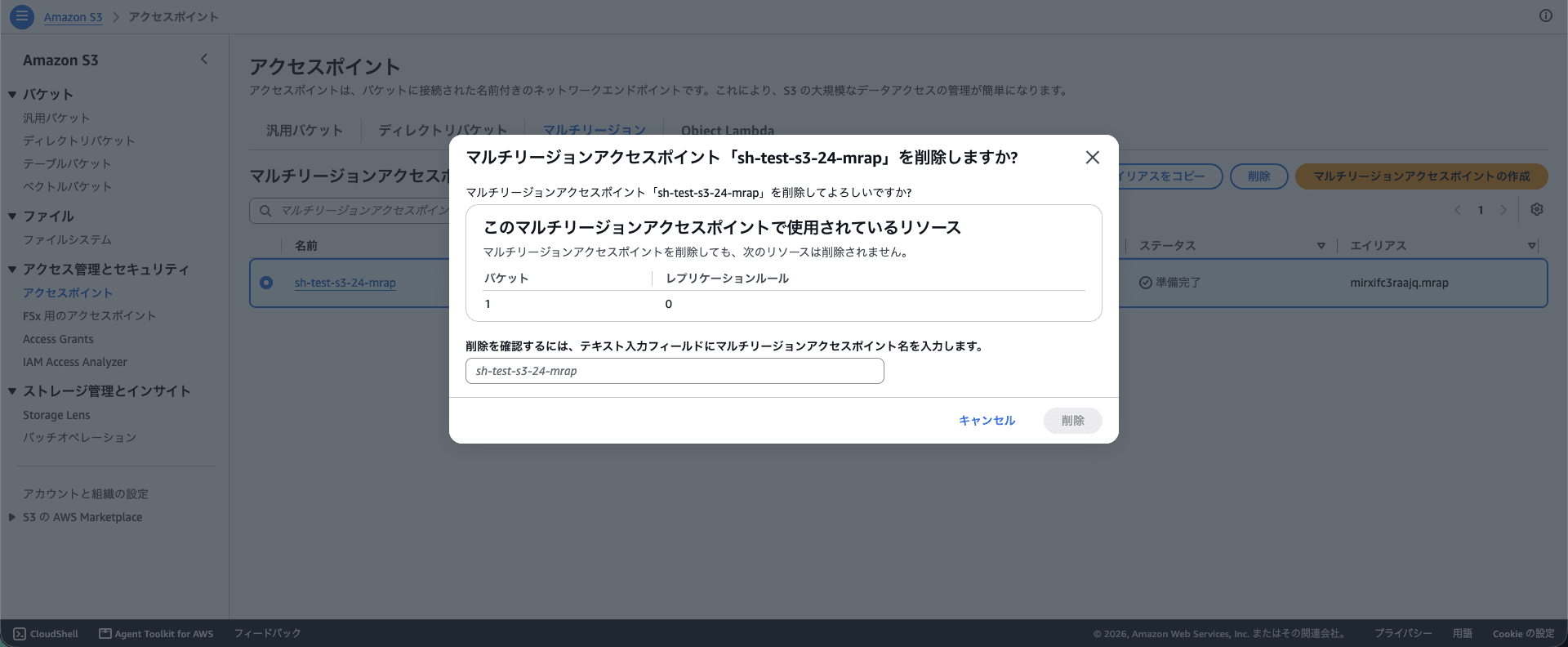Click the toolbar 削除 button

pos(1259,176)
